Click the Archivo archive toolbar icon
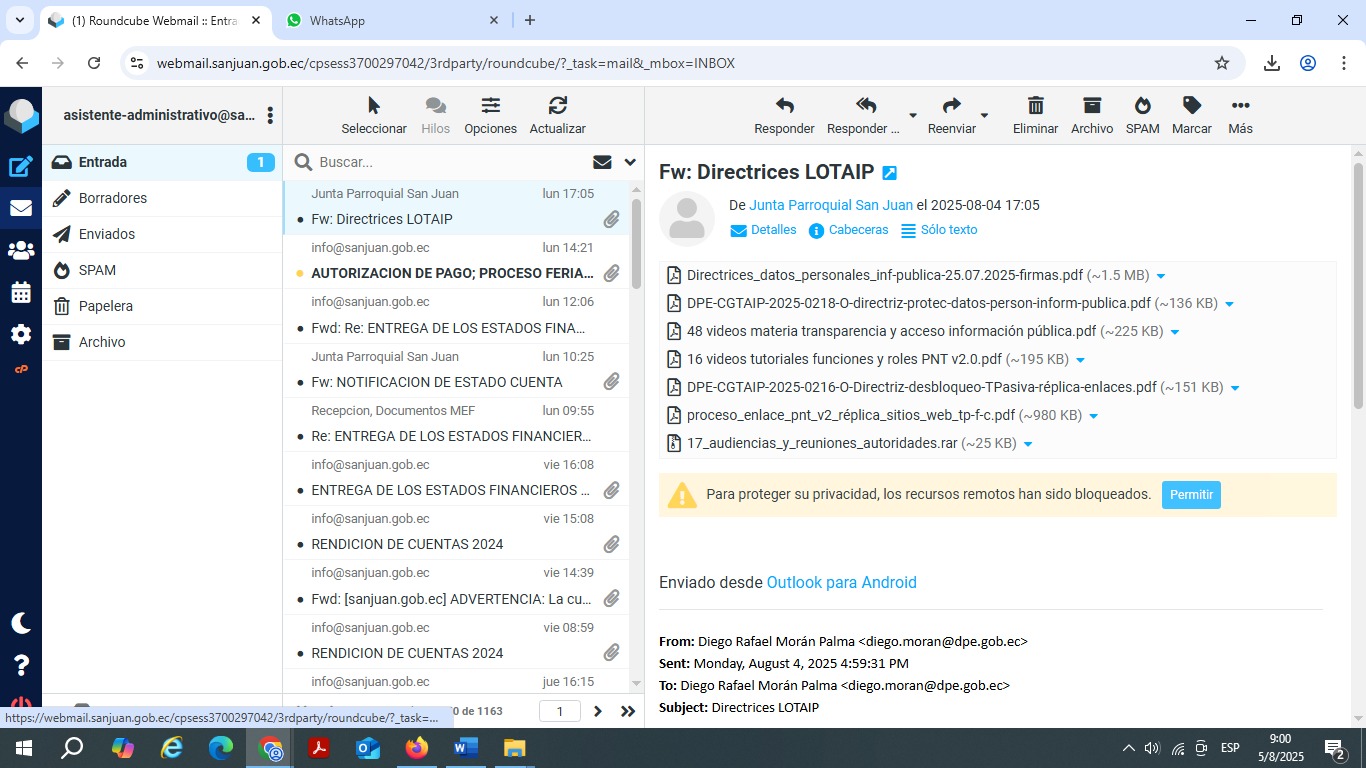Viewport: 1366px width, 768px height. (x=1091, y=107)
